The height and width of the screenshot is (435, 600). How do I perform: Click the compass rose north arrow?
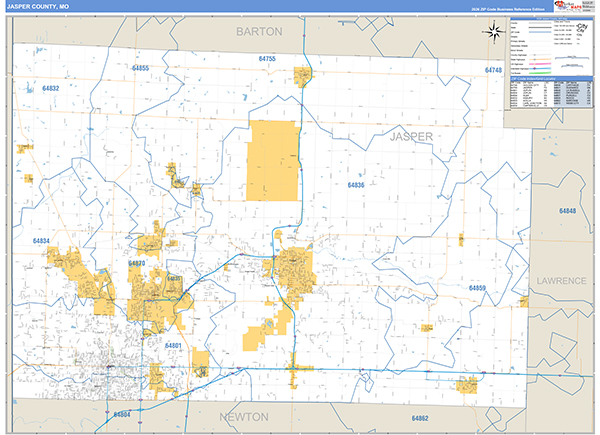[x=494, y=32]
